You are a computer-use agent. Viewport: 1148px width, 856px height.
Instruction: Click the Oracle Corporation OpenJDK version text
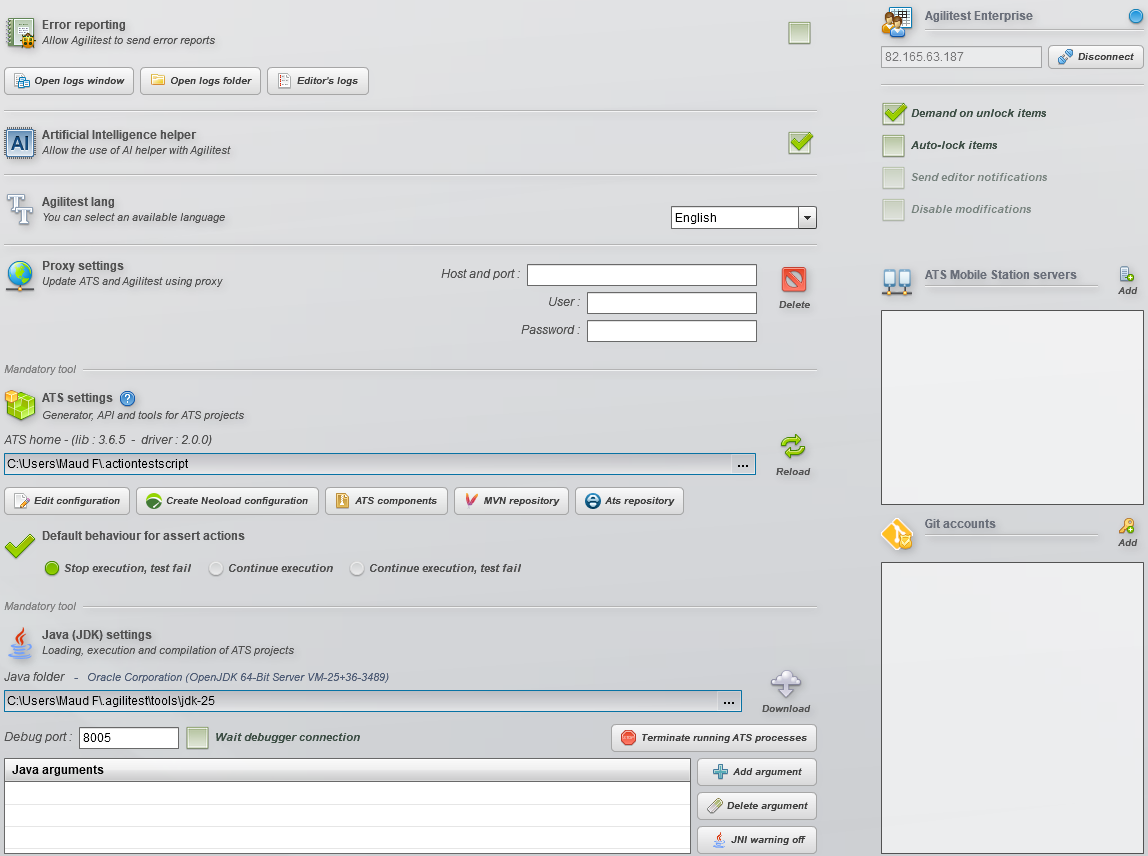click(238, 677)
